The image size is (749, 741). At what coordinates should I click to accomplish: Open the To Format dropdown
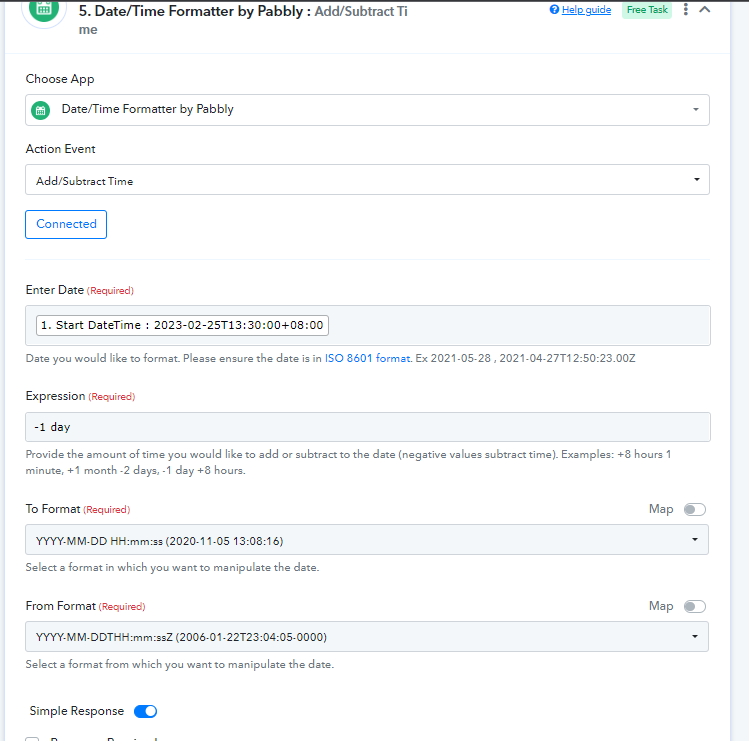click(366, 540)
